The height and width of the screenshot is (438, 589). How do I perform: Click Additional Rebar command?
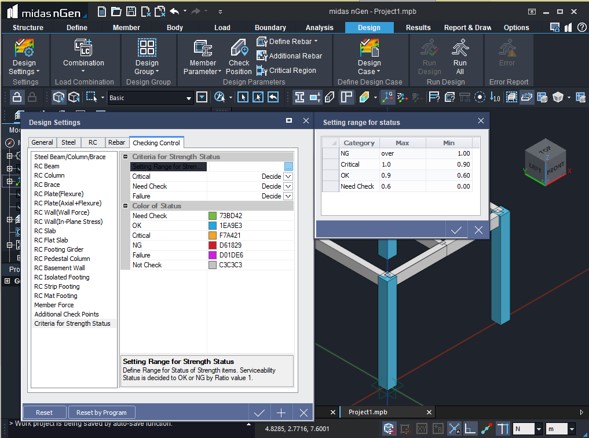pyautogui.click(x=289, y=56)
